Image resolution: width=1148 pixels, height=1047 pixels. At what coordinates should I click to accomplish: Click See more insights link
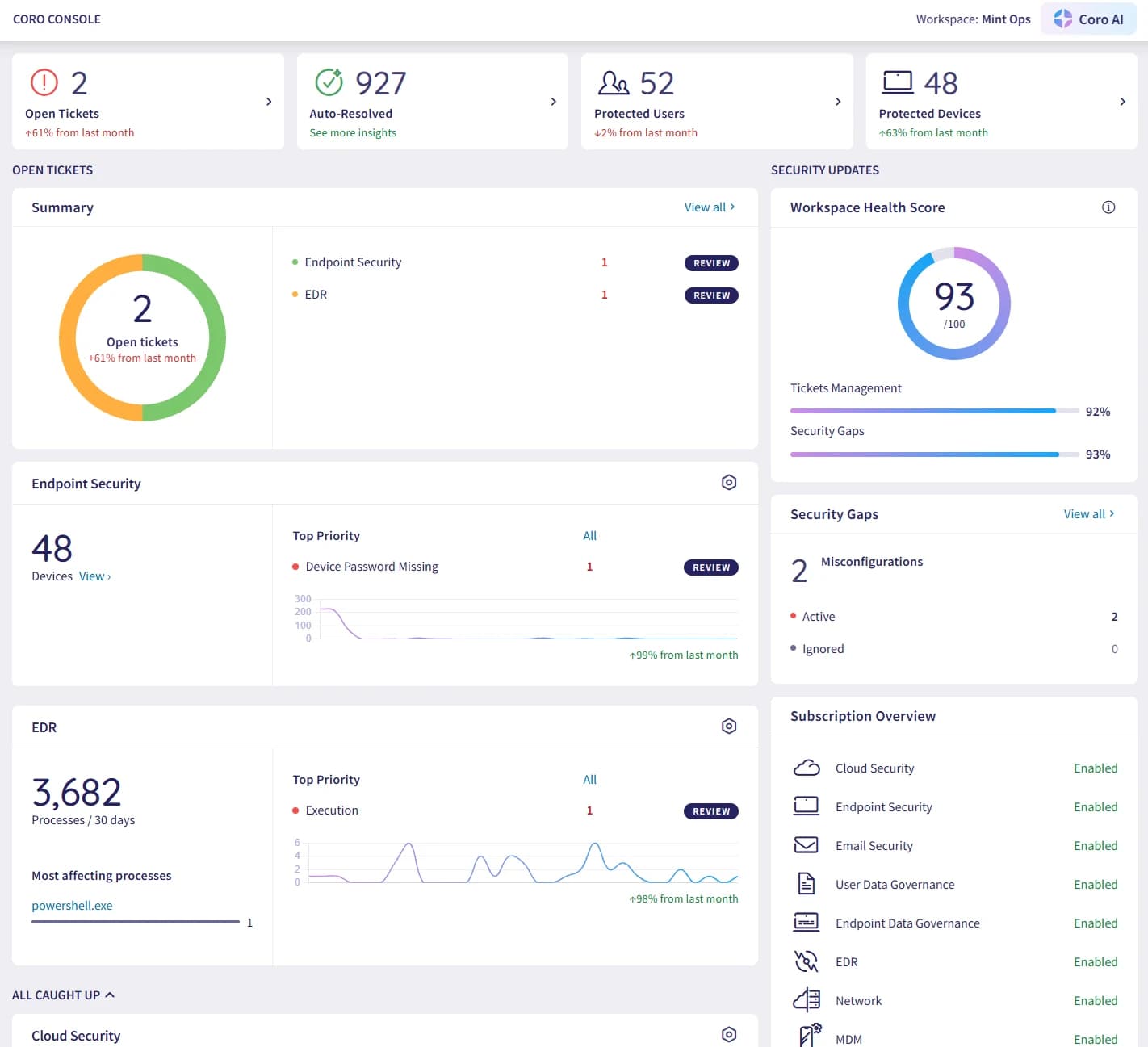[353, 133]
